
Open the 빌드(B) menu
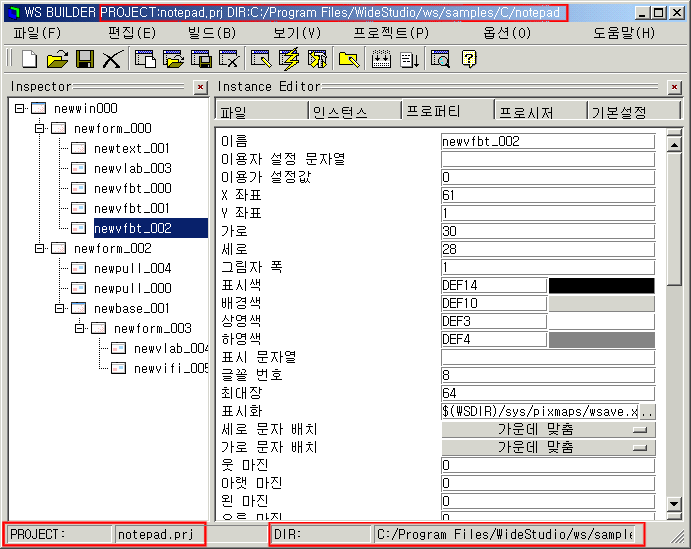212,33
